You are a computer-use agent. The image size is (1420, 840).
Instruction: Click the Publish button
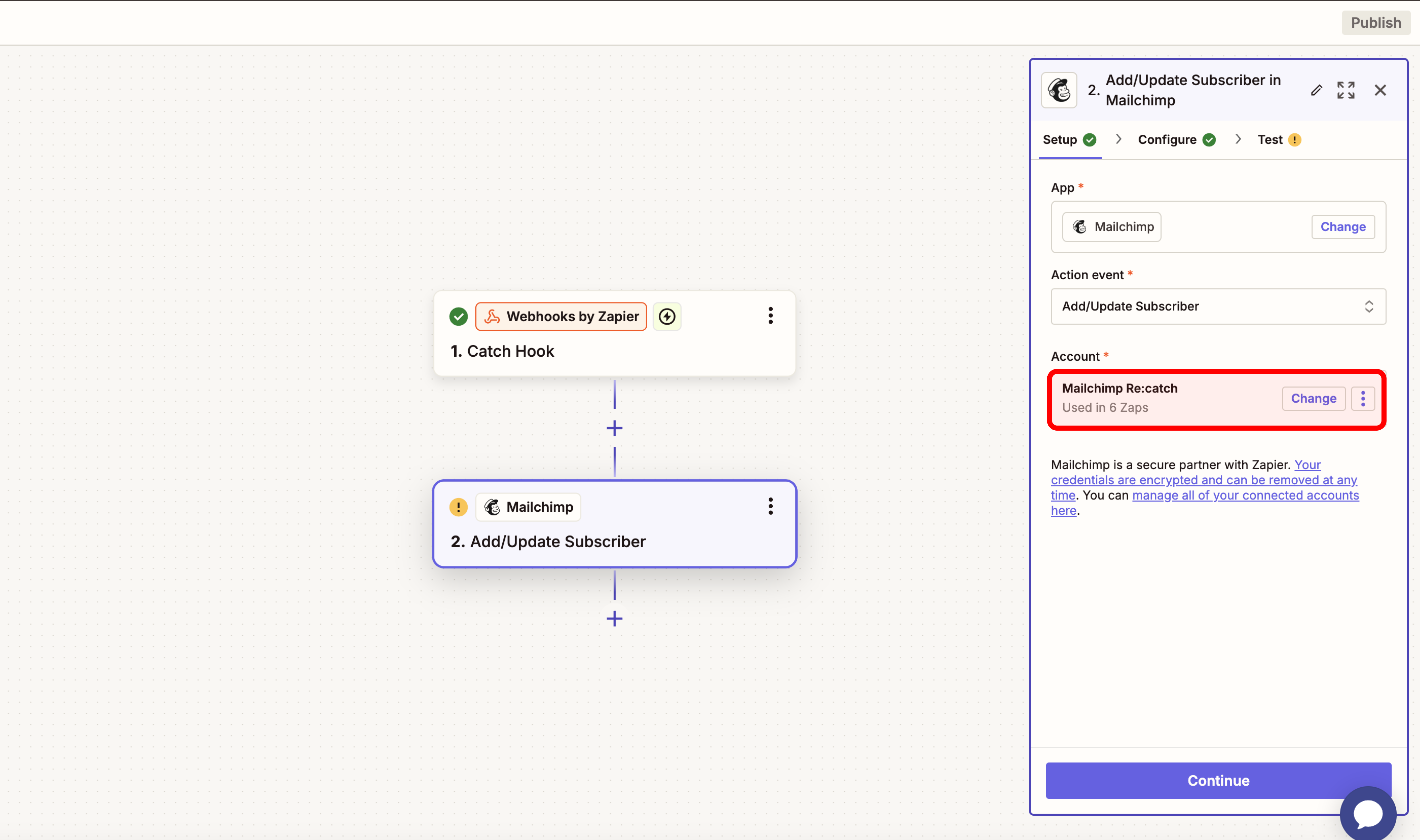1376,23
